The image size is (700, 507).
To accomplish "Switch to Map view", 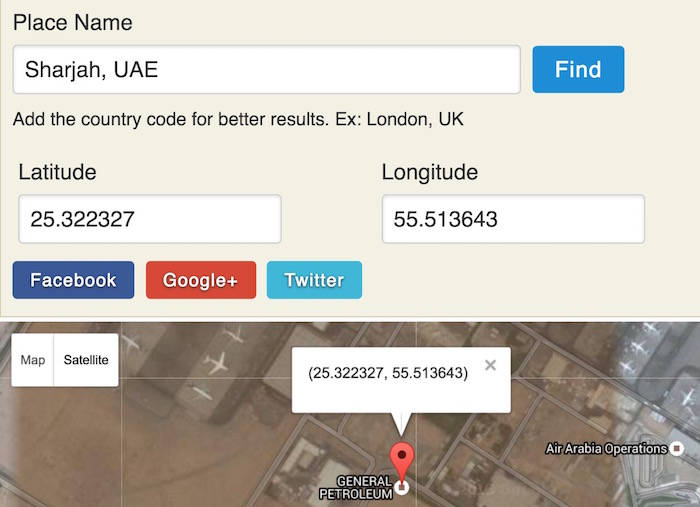I will tap(33, 360).
